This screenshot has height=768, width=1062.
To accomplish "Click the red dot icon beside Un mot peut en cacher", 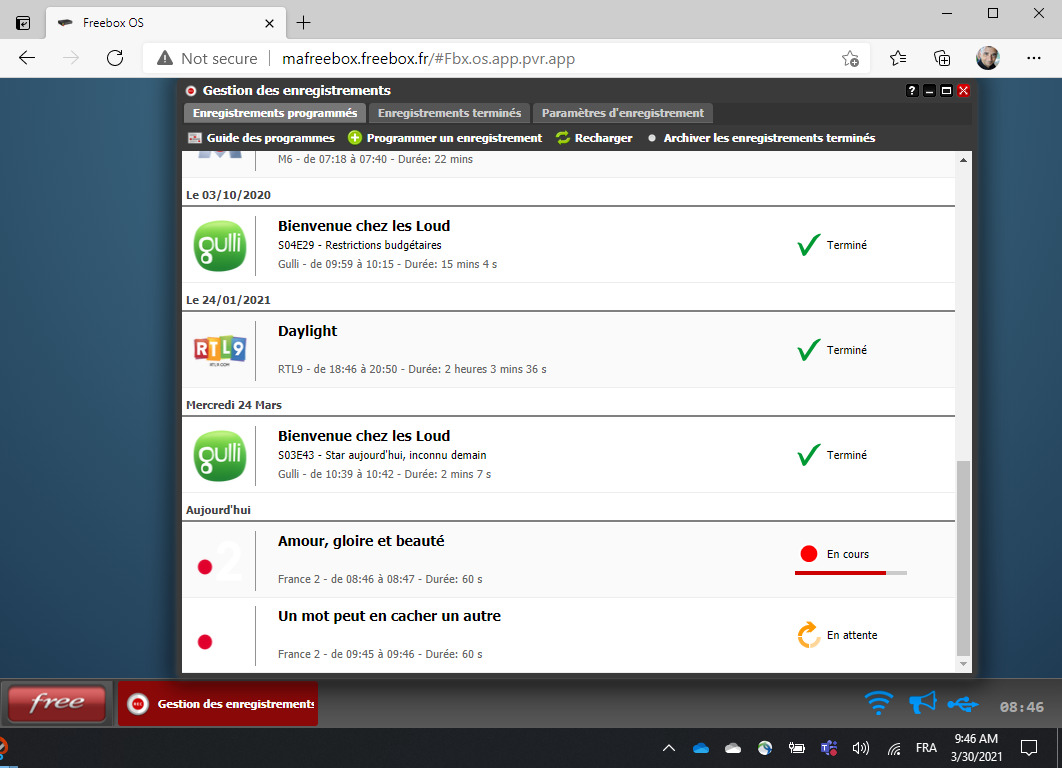I will click(x=205, y=641).
